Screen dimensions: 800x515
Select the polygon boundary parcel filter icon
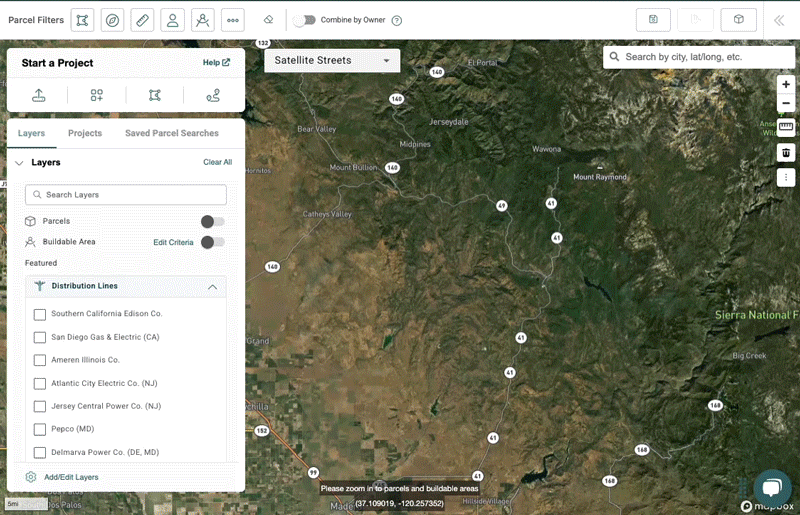click(82, 20)
